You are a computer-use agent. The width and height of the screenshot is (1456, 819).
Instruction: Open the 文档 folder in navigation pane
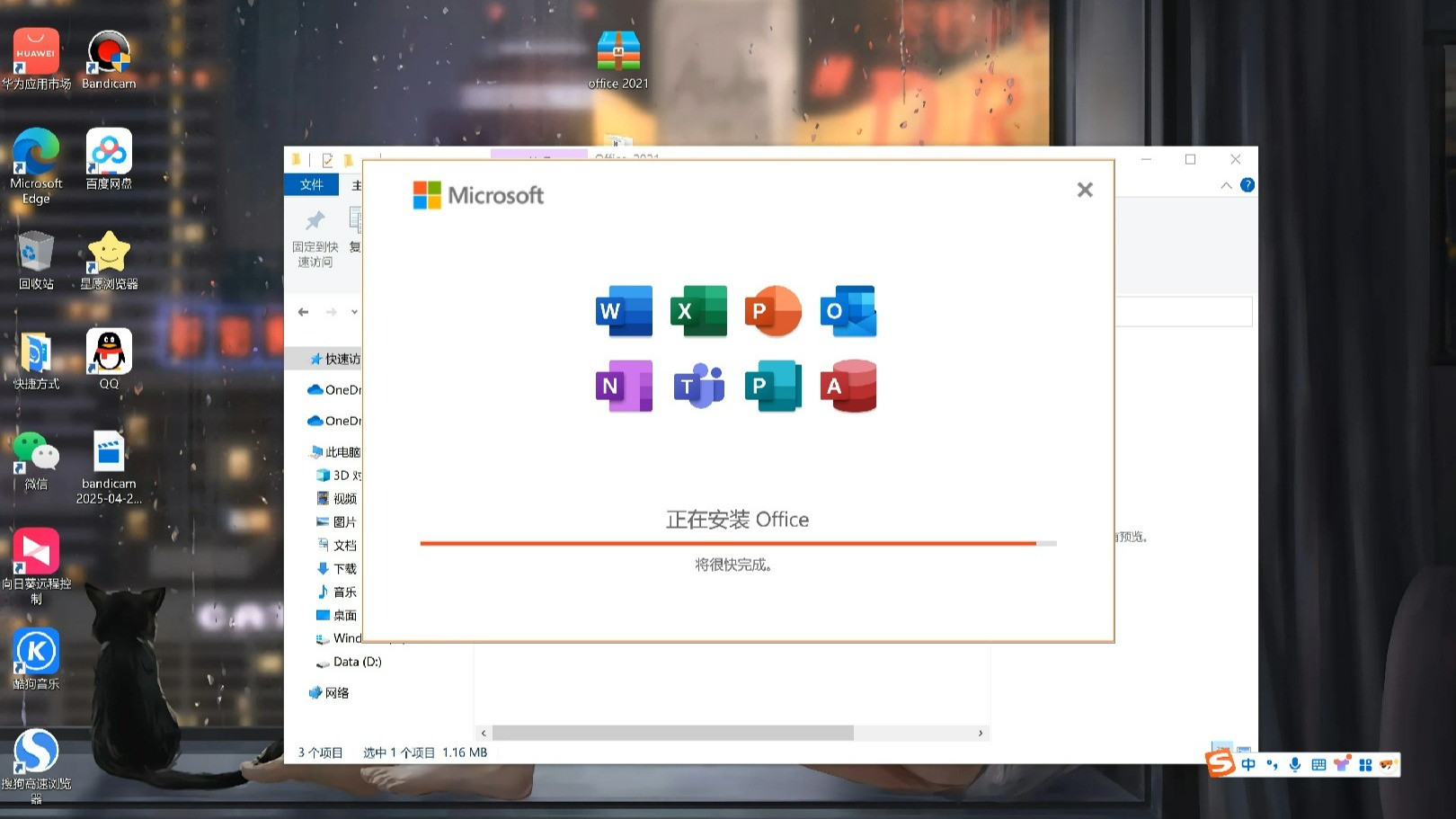(336, 545)
